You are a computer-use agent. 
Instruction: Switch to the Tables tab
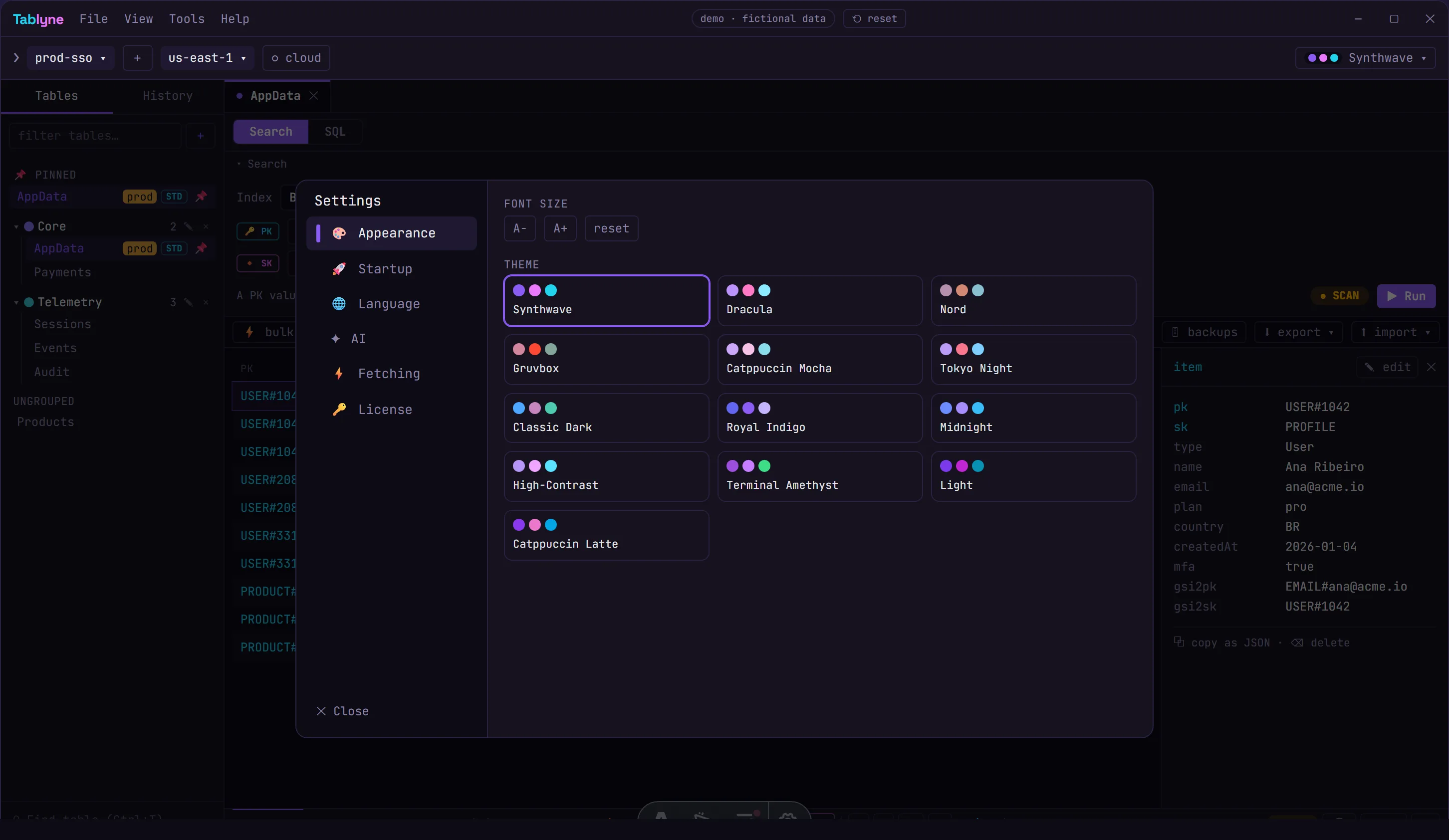pos(56,96)
